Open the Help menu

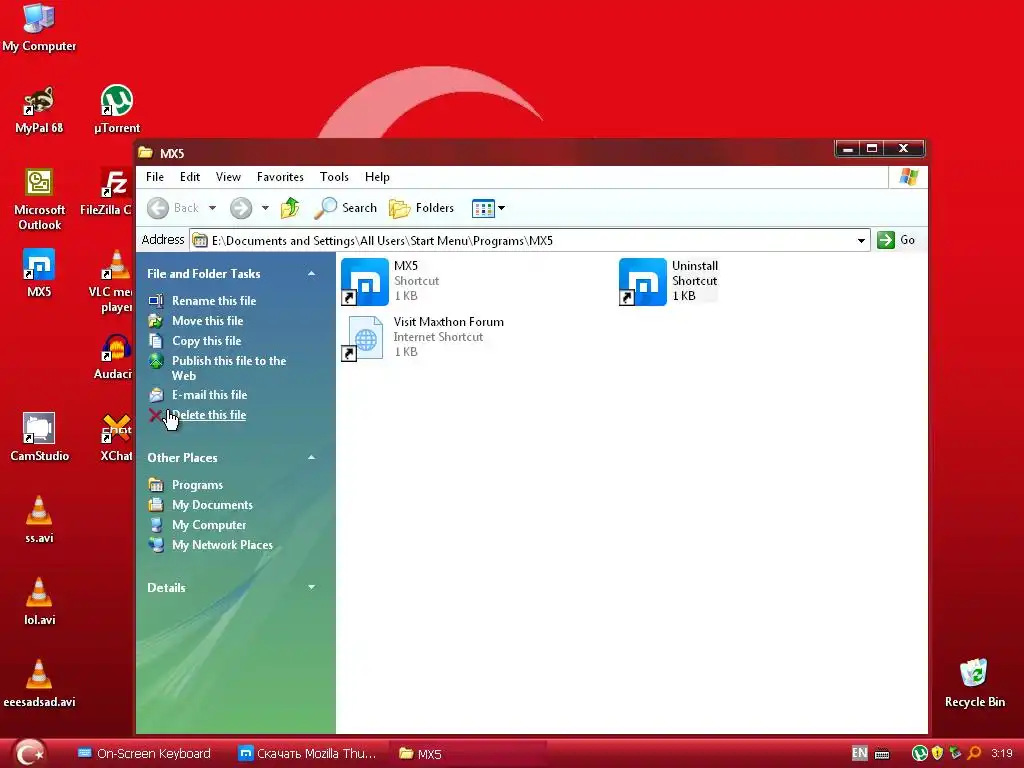point(377,177)
